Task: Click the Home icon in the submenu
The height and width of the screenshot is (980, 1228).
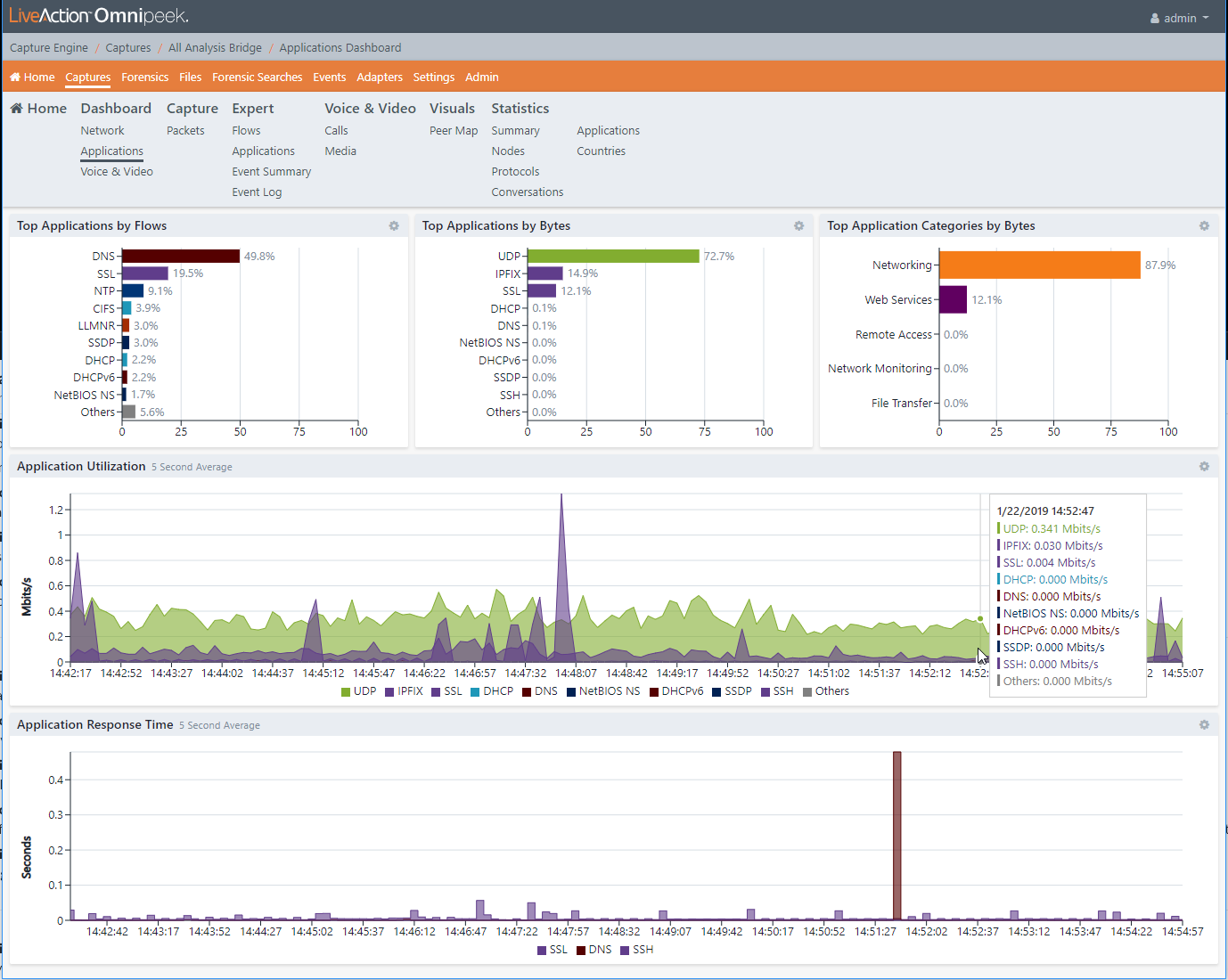Action: 17,109
